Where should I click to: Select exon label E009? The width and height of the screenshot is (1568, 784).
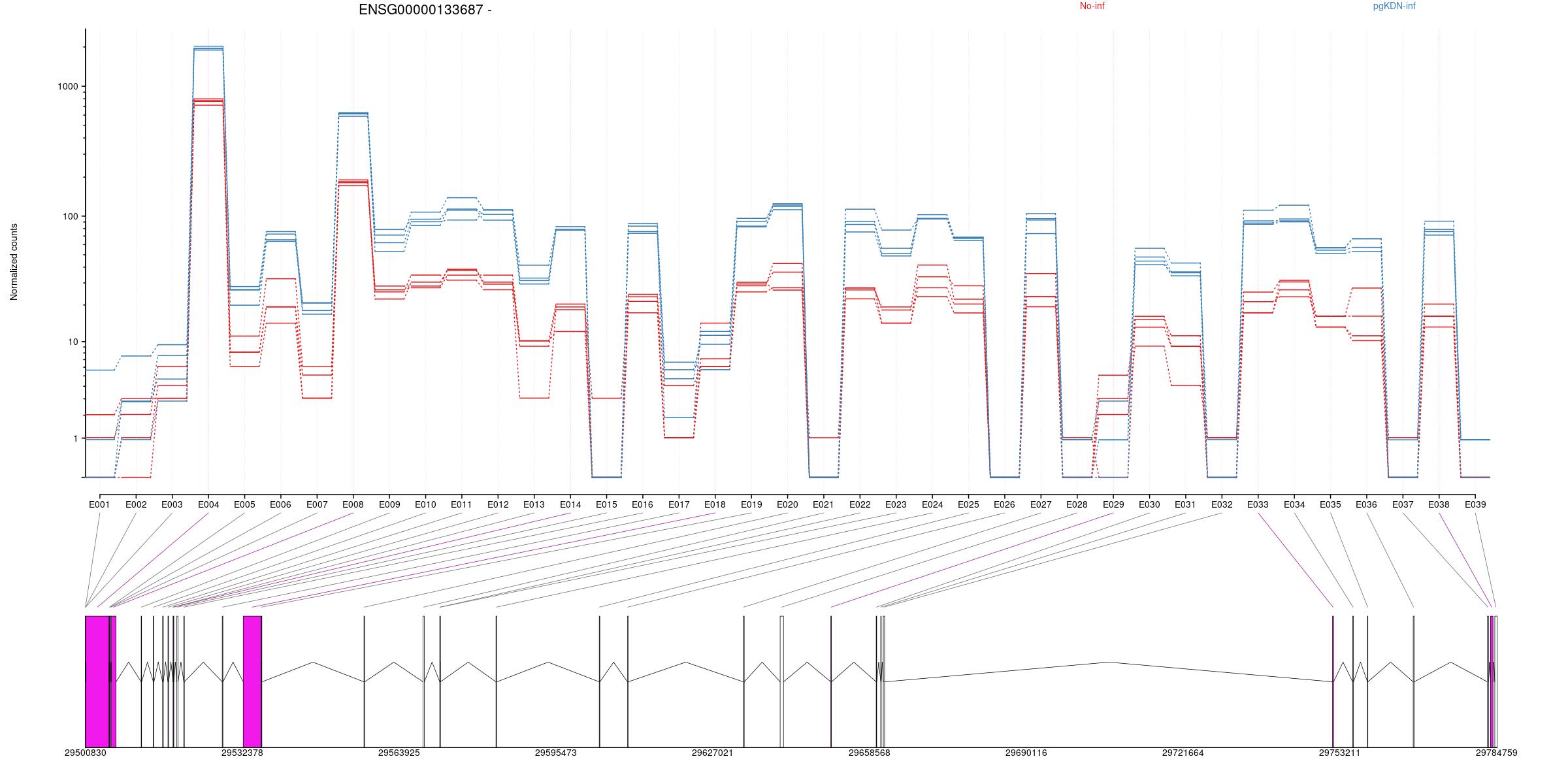point(389,504)
